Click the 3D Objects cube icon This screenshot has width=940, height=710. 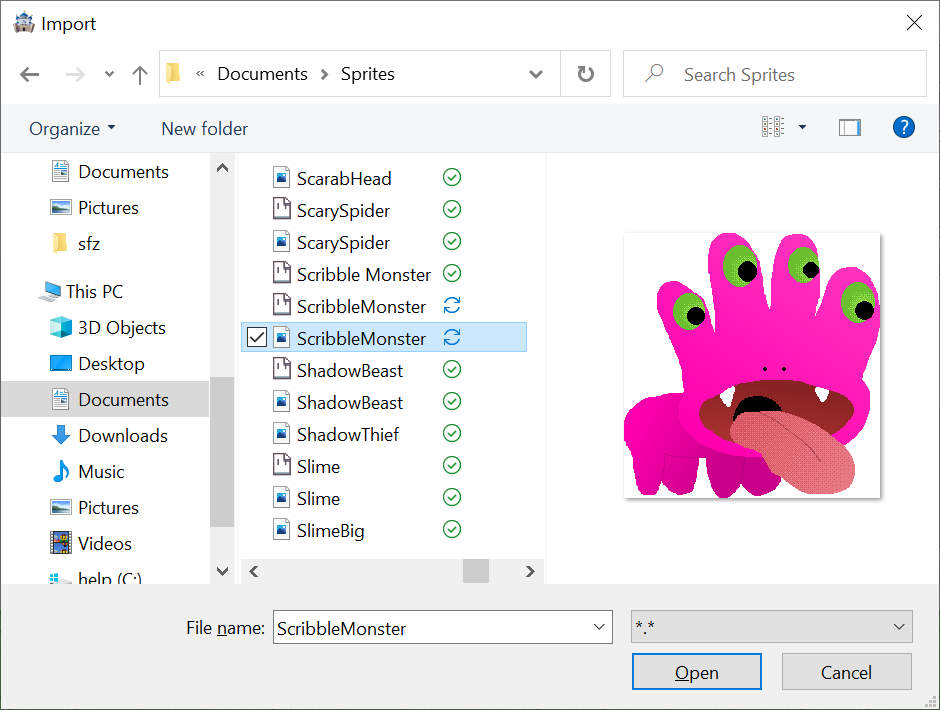[61, 327]
